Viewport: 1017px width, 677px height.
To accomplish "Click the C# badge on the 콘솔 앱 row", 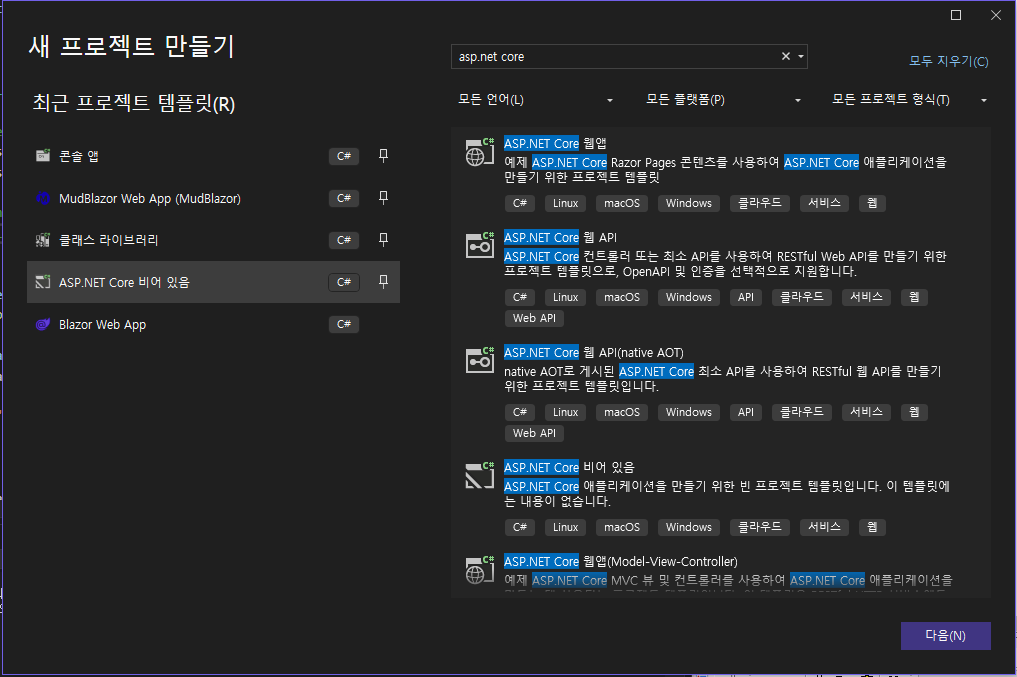I will (x=344, y=156).
